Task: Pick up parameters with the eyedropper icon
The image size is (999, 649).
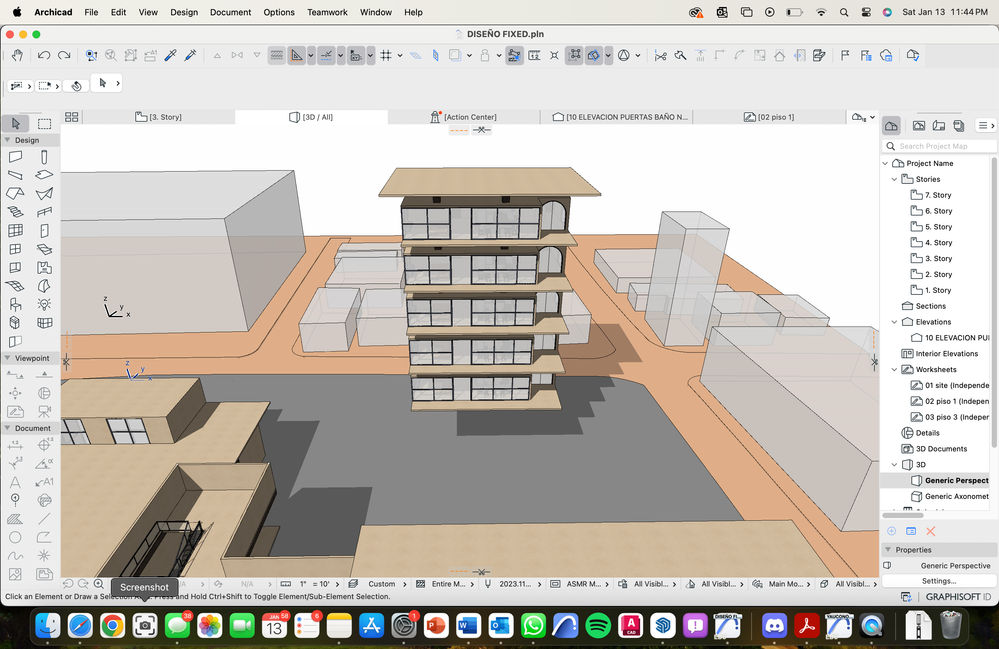Action: (168, 55)
